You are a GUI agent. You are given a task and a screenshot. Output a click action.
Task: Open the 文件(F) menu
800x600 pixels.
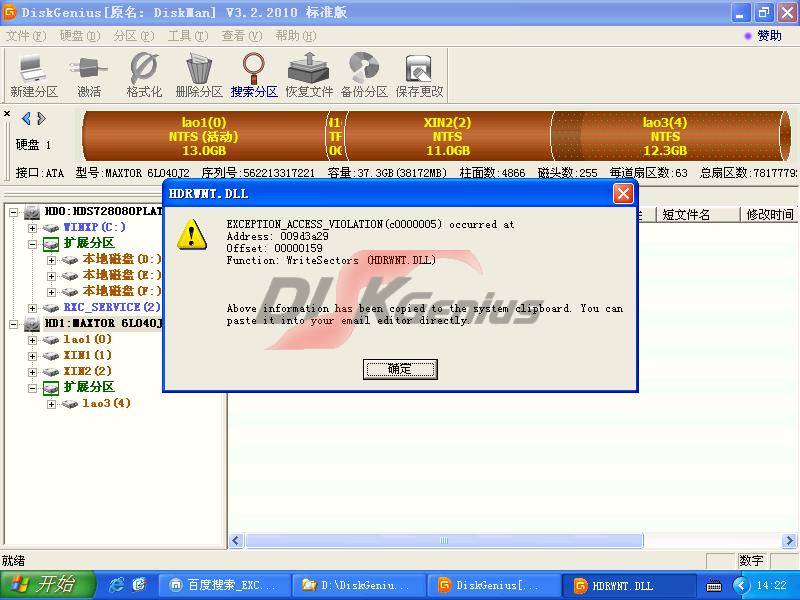coord(26,36)
